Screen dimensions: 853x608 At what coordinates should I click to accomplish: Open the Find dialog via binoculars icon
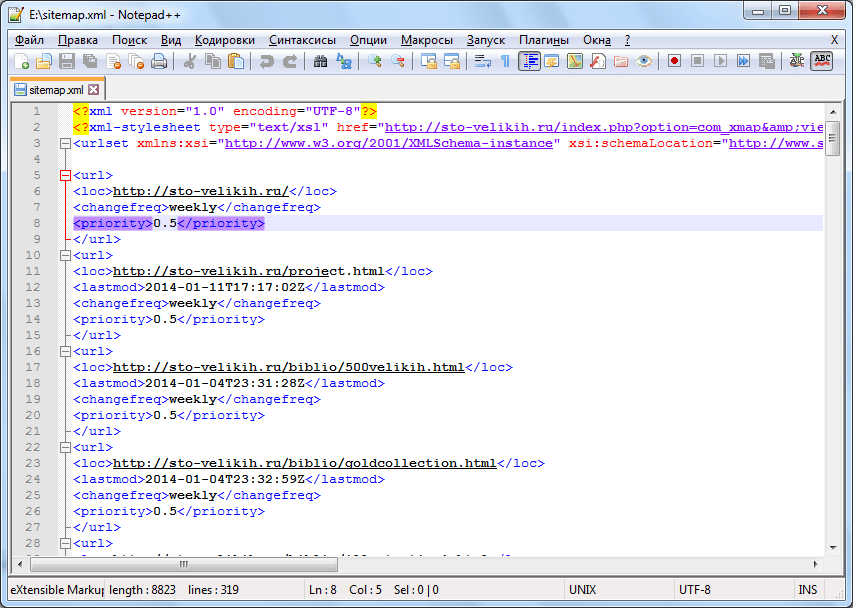point(321,62)
